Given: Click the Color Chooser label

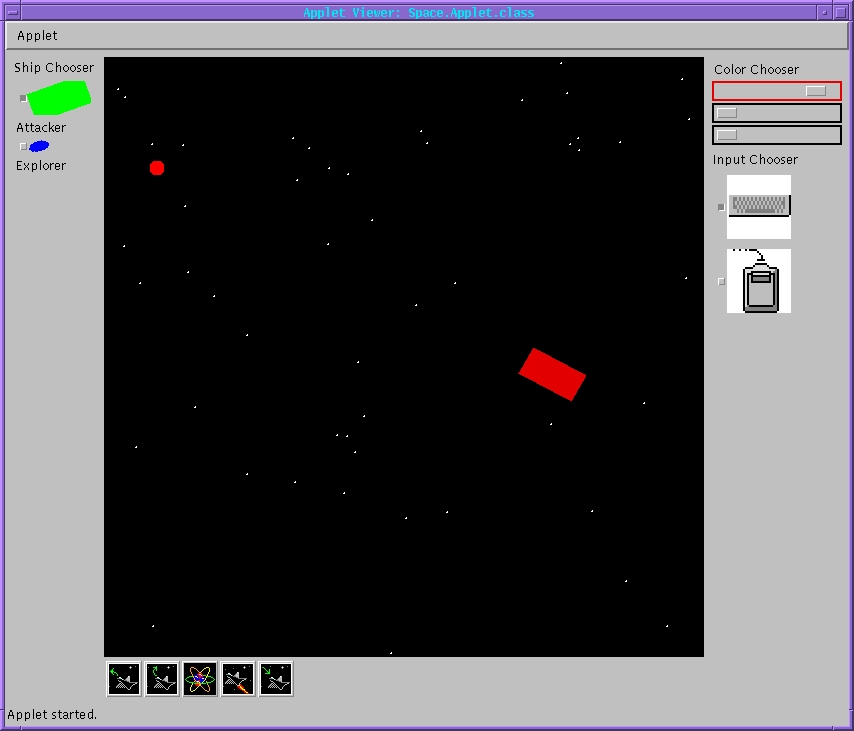Looking at the screenshot, I should pyautogui.click(x=757, y=70).
